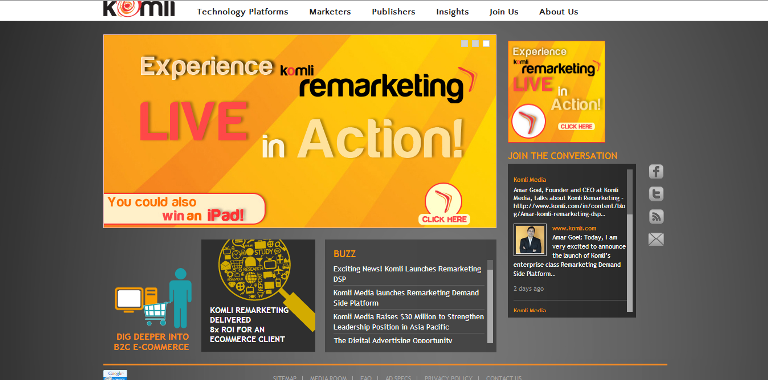Open the Join Us menu
768x380 pixels.
[504, 12]
